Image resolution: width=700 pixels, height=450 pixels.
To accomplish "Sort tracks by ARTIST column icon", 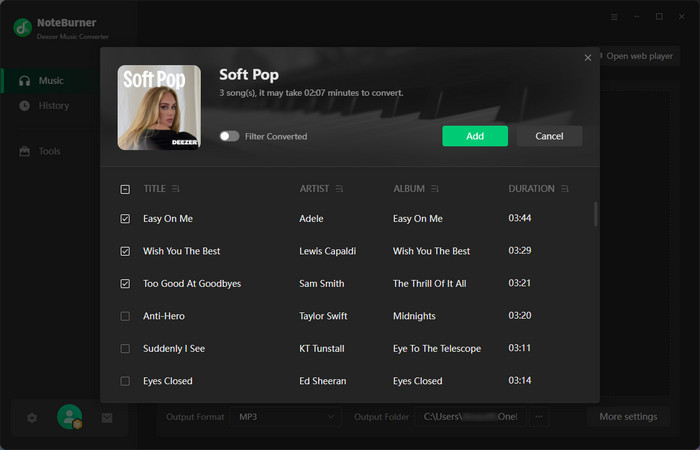I will 339,189.
